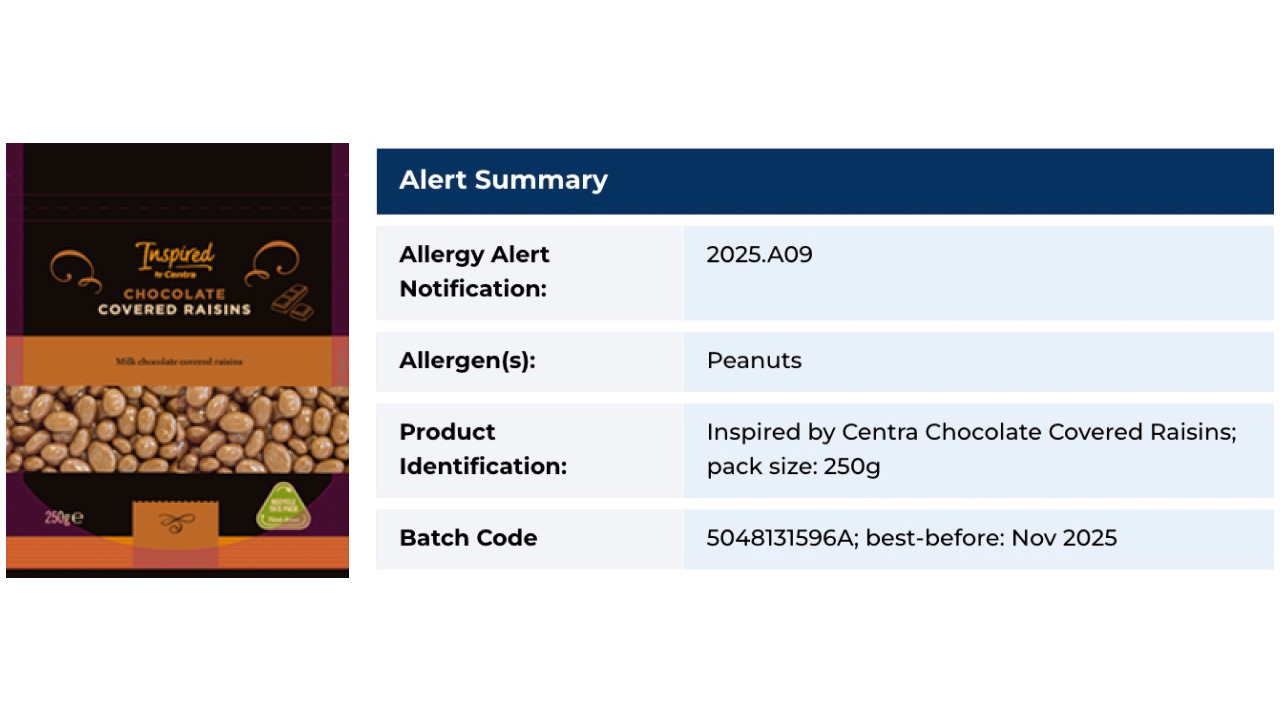Click the green recycle badge on pack
Viewport: 1280px width, 720px height.
pos(284,506)
